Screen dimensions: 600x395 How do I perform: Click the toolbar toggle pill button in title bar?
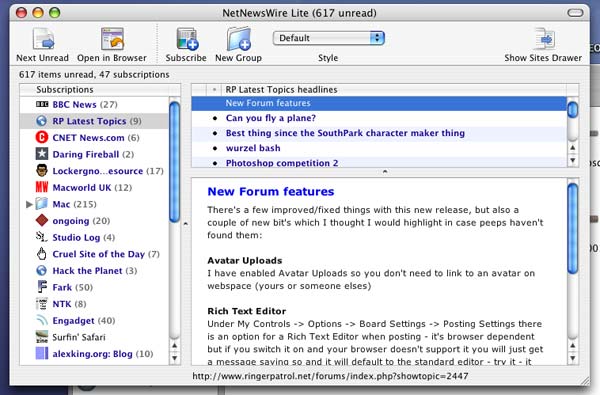coord(575,13)
